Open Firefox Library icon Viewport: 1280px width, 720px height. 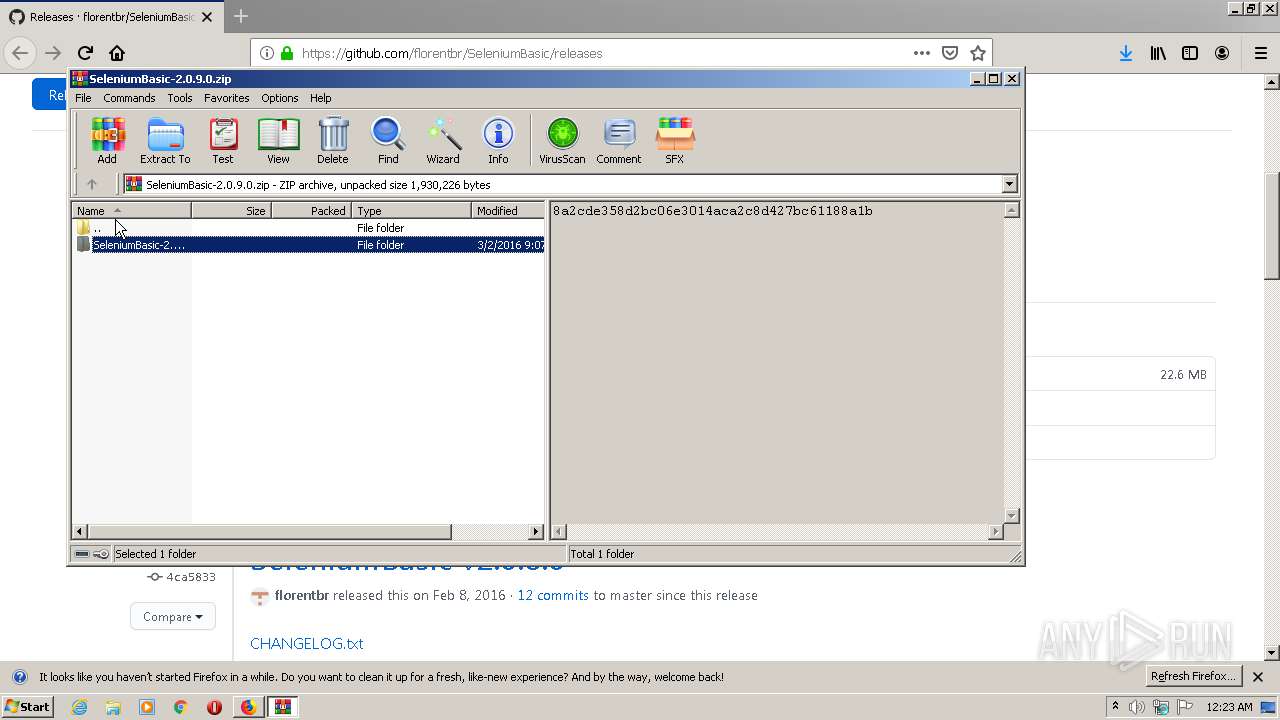coord(1158,53)
